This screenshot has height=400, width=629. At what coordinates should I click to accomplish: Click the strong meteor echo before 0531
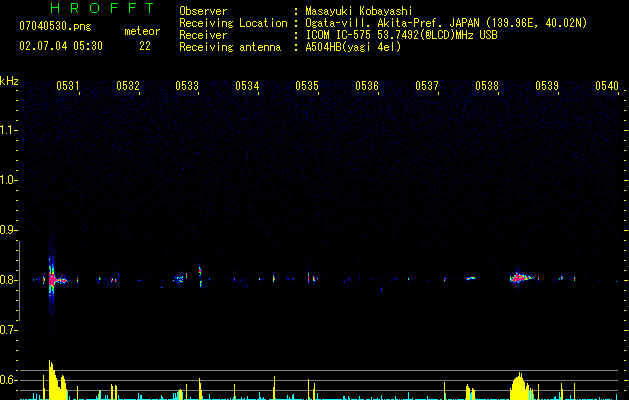tap(52, 280)
